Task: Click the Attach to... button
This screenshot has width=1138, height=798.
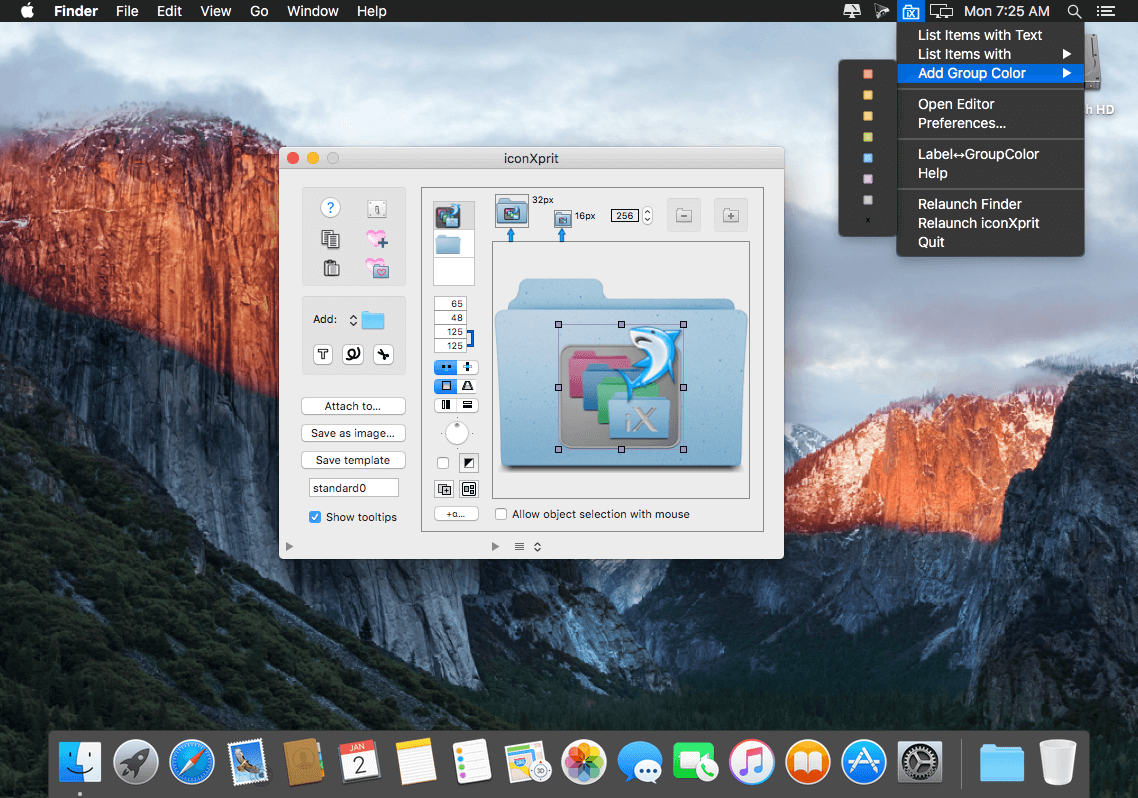Action: [353, 406]
